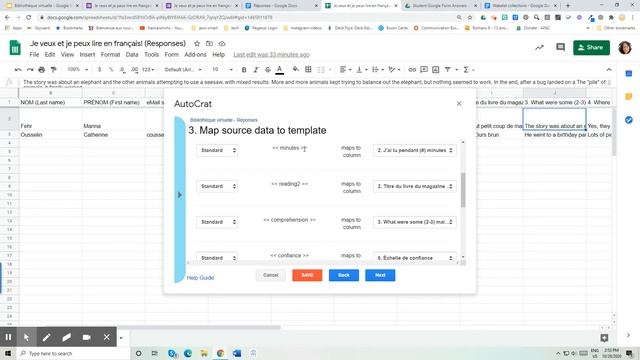
Task: Click the Insert chart icon
Action: (x=436, y=70)
